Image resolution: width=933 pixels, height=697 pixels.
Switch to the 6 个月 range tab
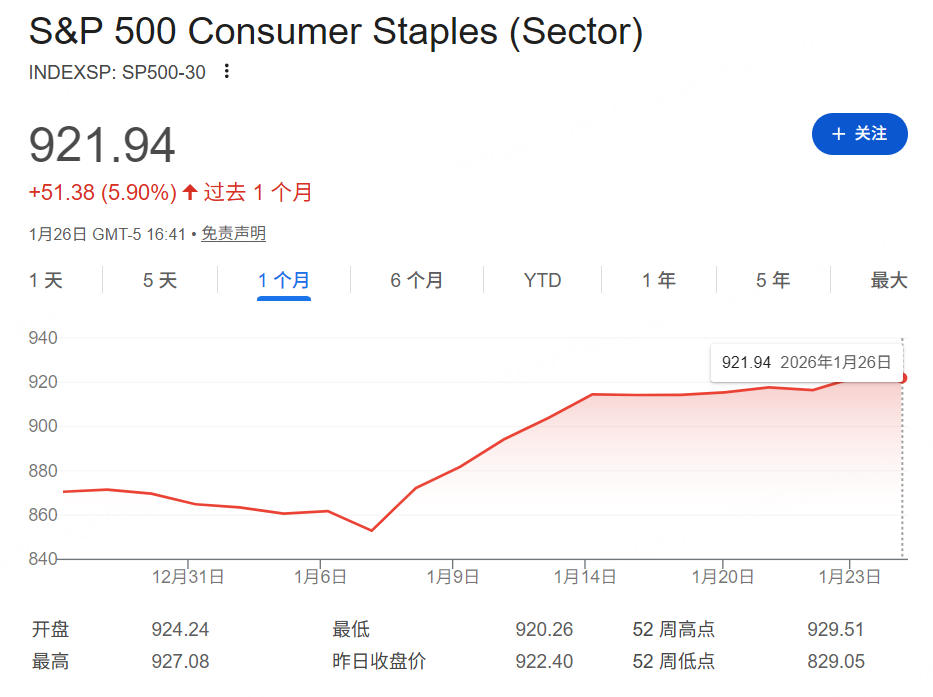[417, 281]
